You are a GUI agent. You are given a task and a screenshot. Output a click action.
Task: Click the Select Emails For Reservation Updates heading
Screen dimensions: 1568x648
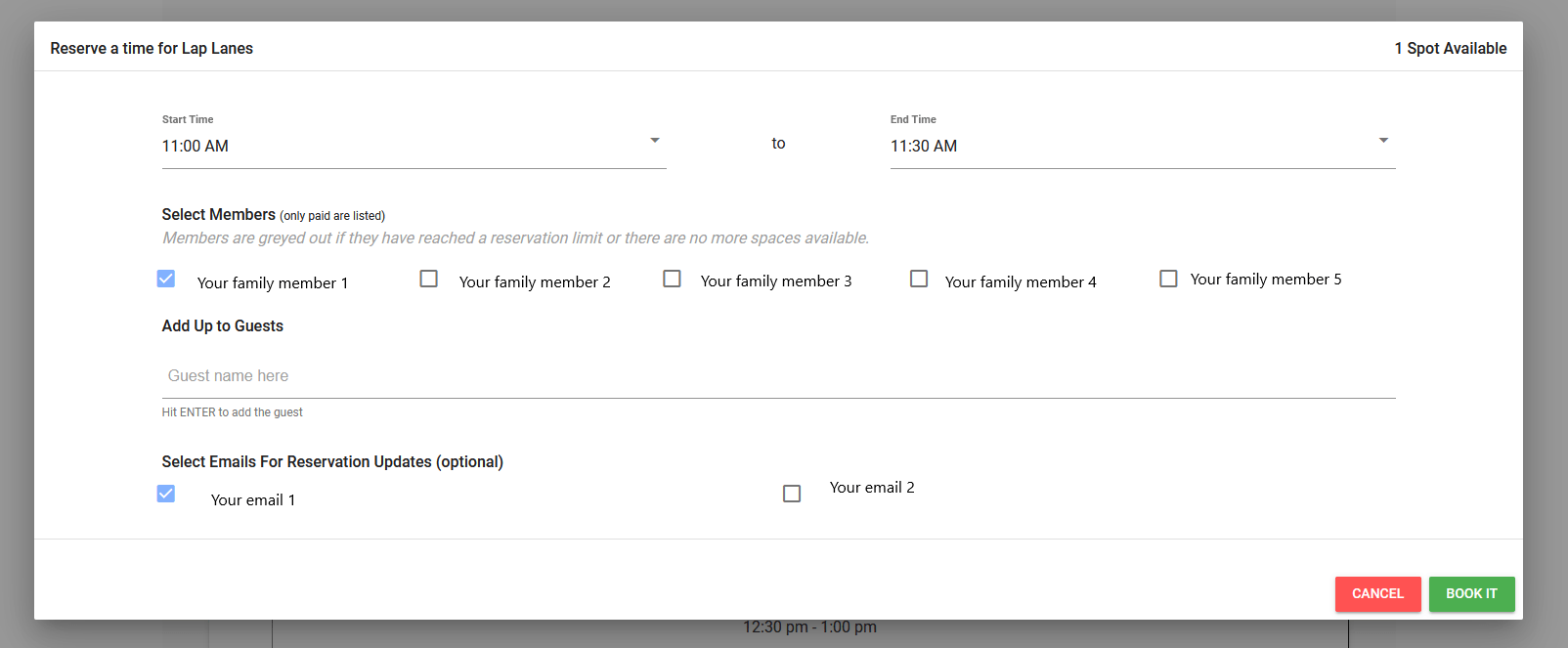click(332, 462)
